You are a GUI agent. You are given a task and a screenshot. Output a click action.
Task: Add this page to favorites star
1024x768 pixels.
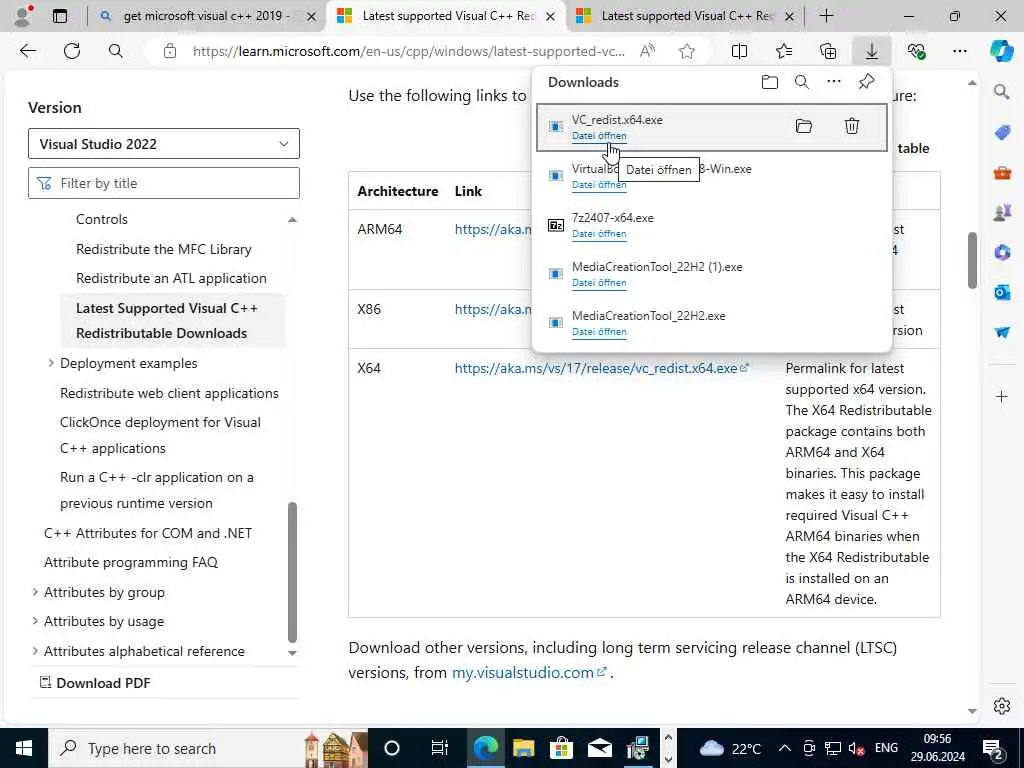pos(686,51)
